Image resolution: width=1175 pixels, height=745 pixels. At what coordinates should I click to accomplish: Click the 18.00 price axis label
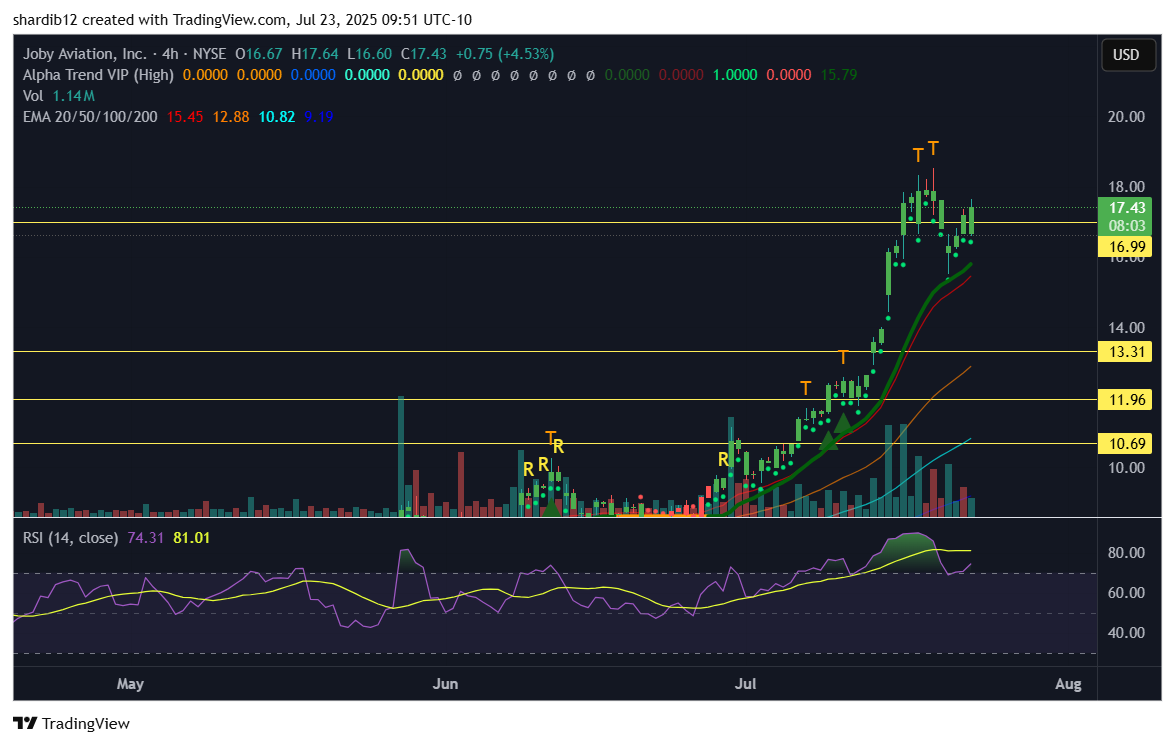click(1126, 187)
